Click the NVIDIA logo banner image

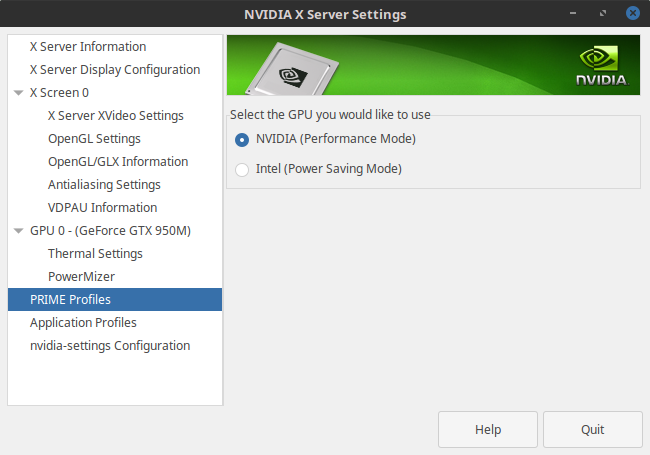click(433, 65)
